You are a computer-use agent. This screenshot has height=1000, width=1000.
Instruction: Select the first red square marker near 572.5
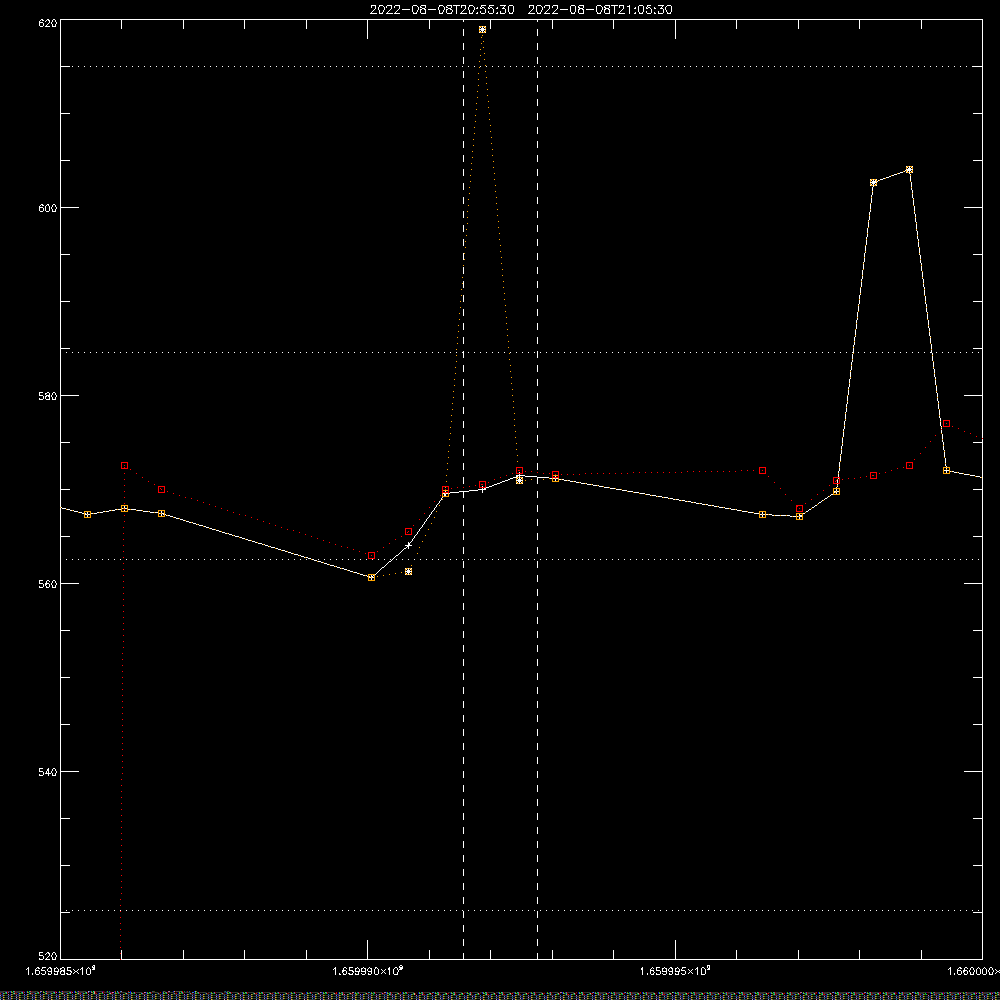(x=124, y=466)
